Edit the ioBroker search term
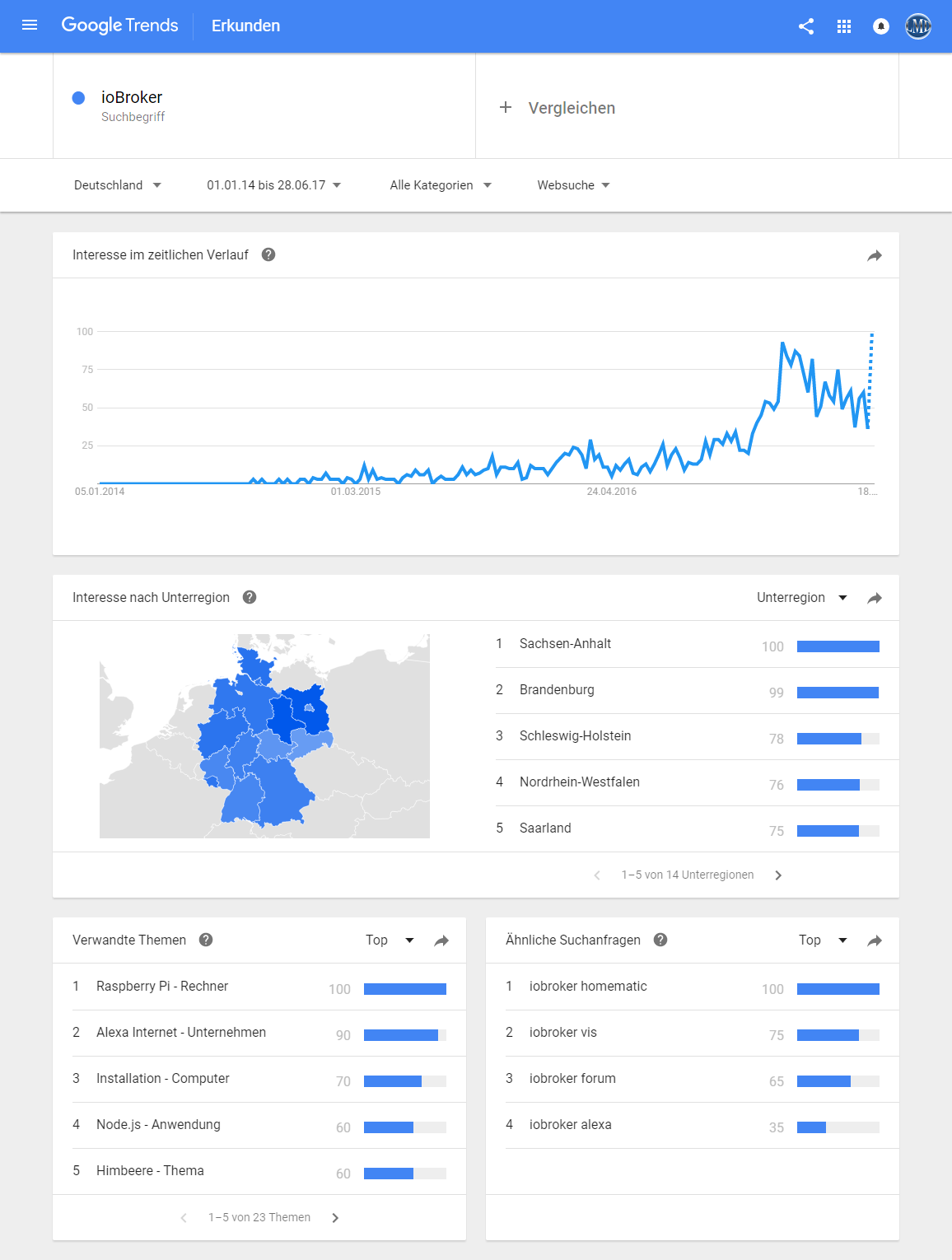Screen dimensions: 952x1260 [132, 97]
